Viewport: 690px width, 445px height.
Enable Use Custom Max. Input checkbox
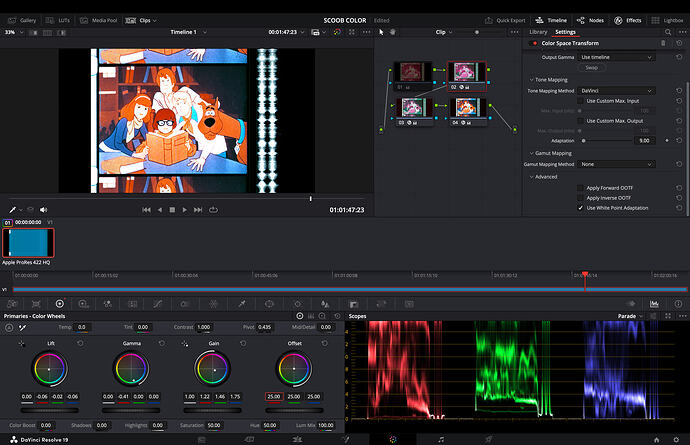[581, 101]
